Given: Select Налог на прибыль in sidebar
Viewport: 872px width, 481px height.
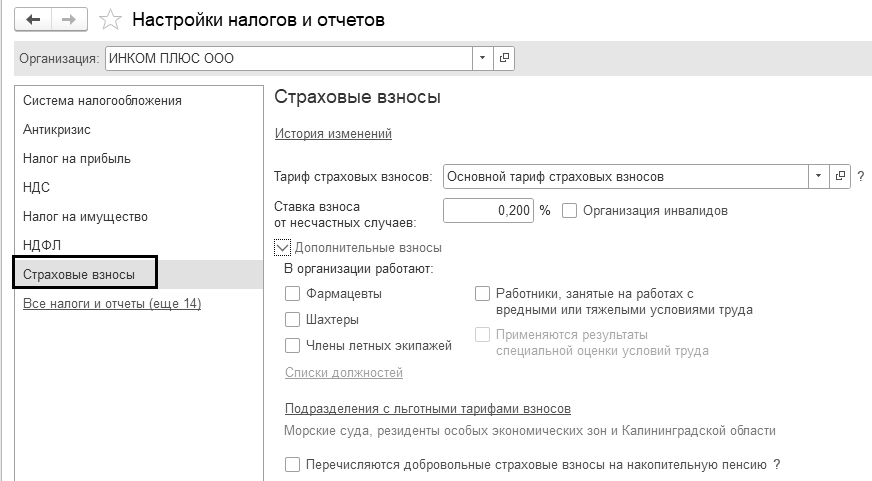Looking at the screenshot, I should click(77, 158).
